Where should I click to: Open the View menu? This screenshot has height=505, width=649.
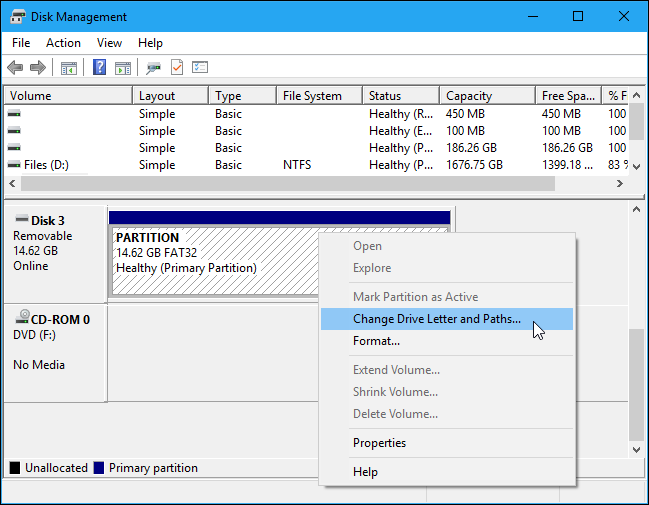click(x=109, y=43)
